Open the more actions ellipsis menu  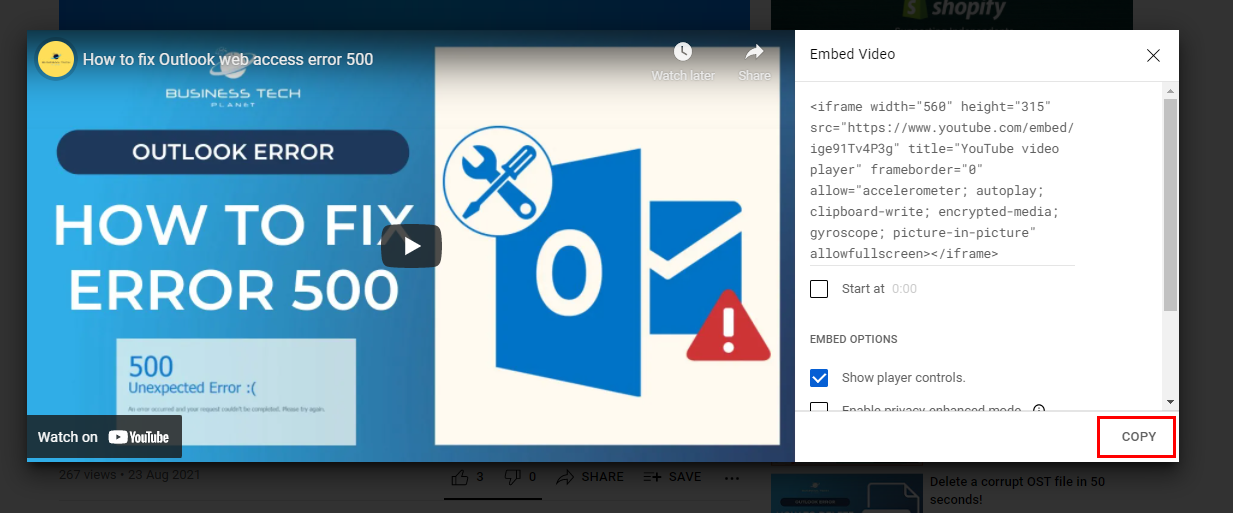coord(732,477)
